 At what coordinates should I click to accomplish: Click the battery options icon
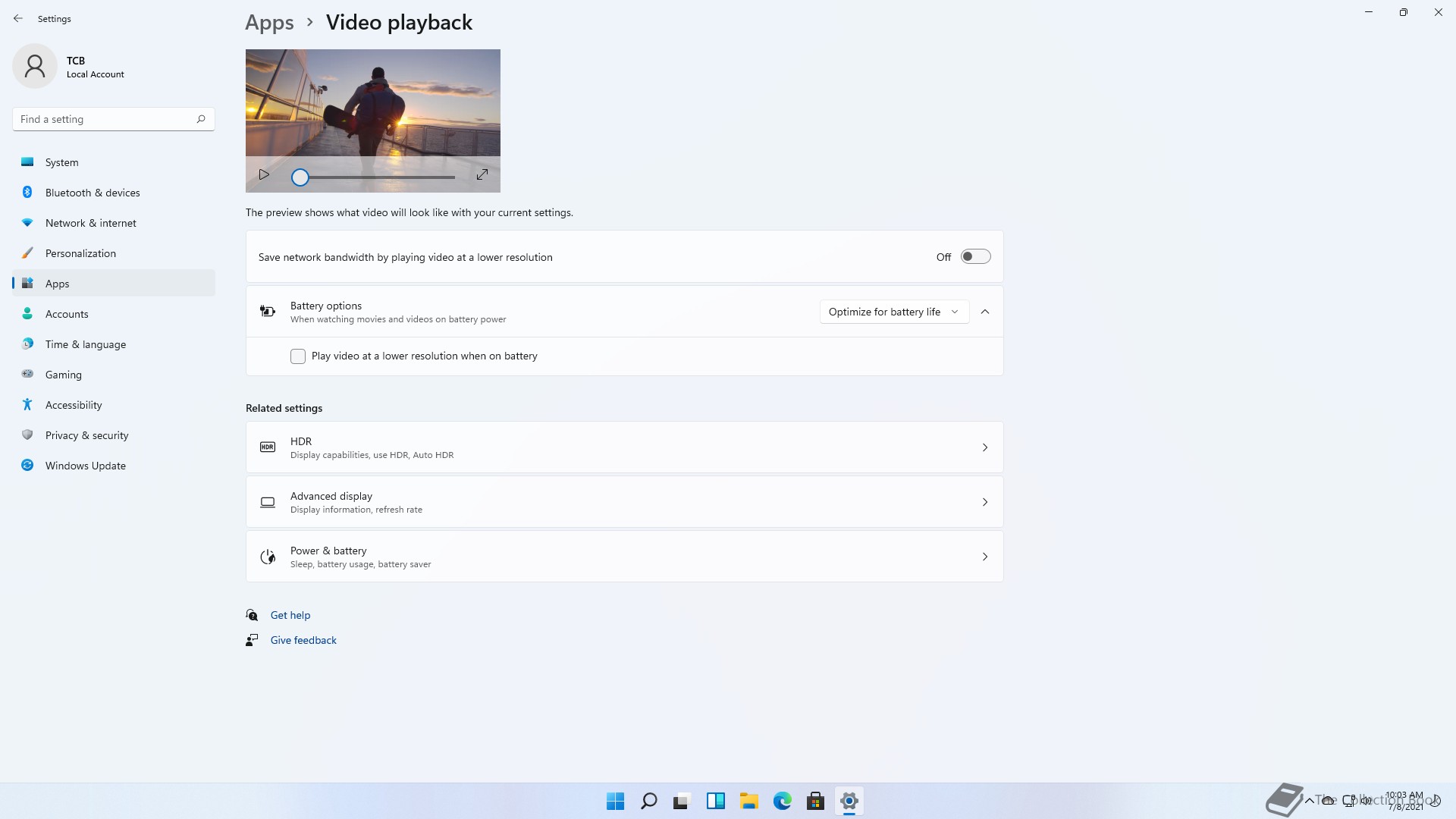point(268,312)
